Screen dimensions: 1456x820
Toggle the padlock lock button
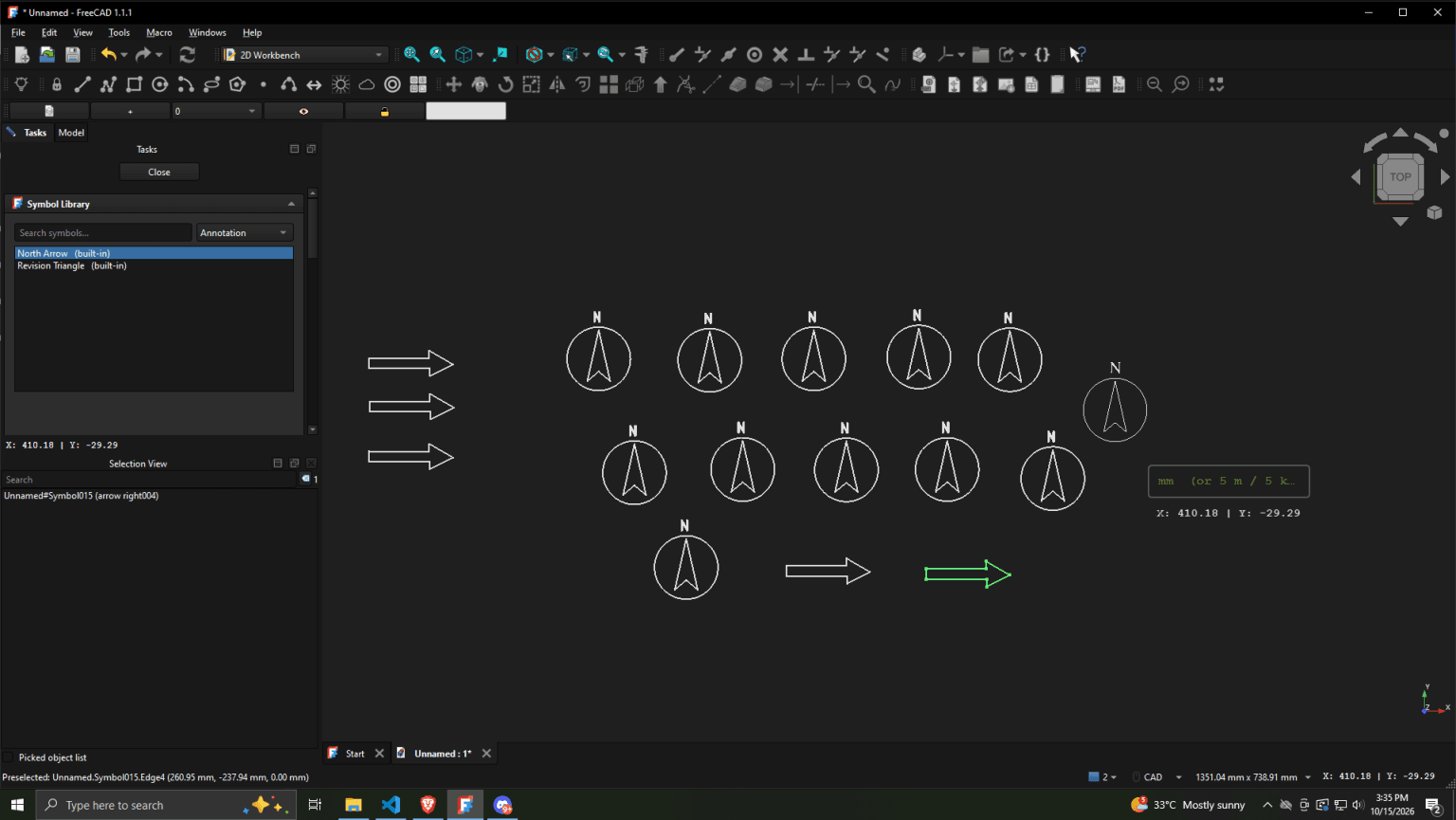384,111
